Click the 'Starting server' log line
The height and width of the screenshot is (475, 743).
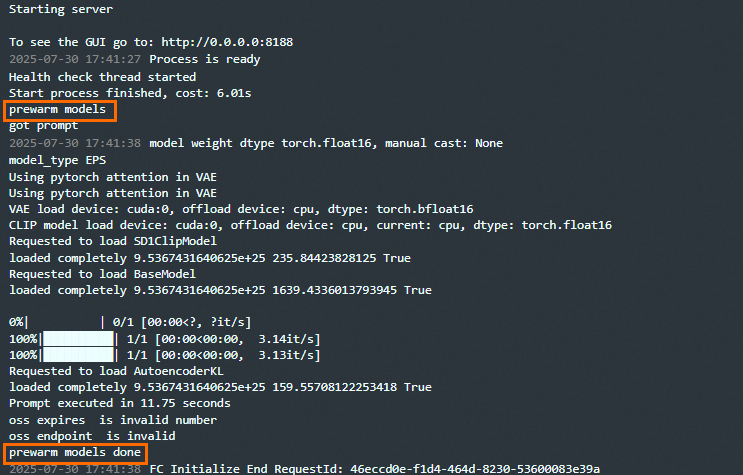61,9
